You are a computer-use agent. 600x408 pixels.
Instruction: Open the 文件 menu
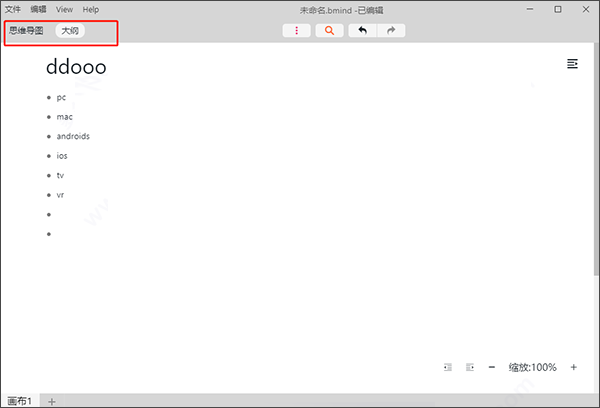[13, 10]
